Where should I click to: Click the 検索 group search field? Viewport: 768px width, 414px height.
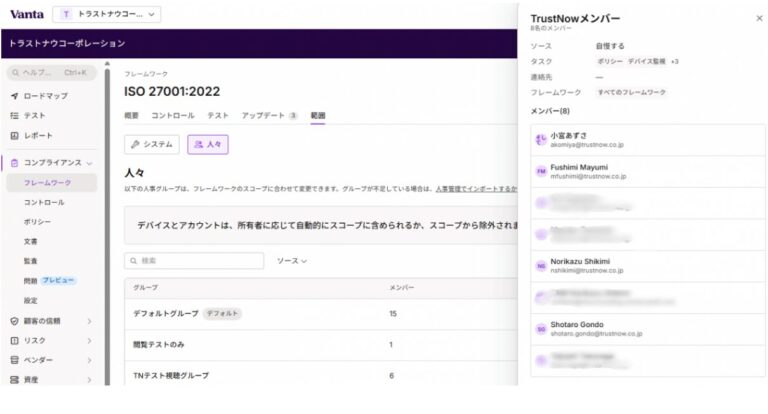(194, 261)
